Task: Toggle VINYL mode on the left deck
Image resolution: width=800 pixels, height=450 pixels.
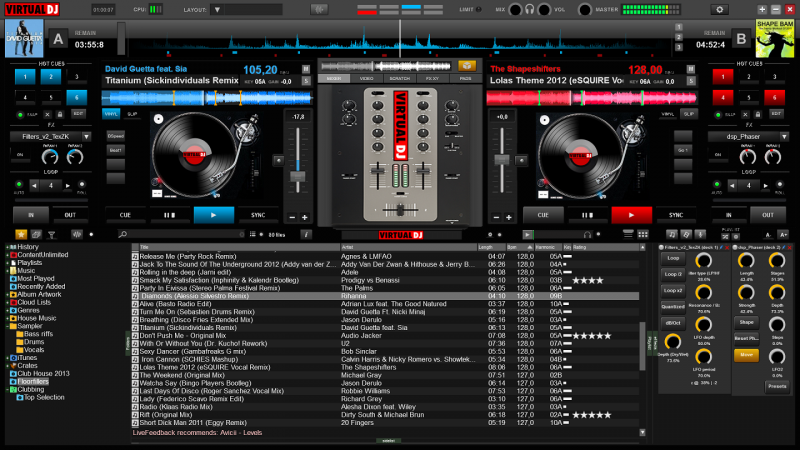Action: pyautogui.click(x=112, y=114)
